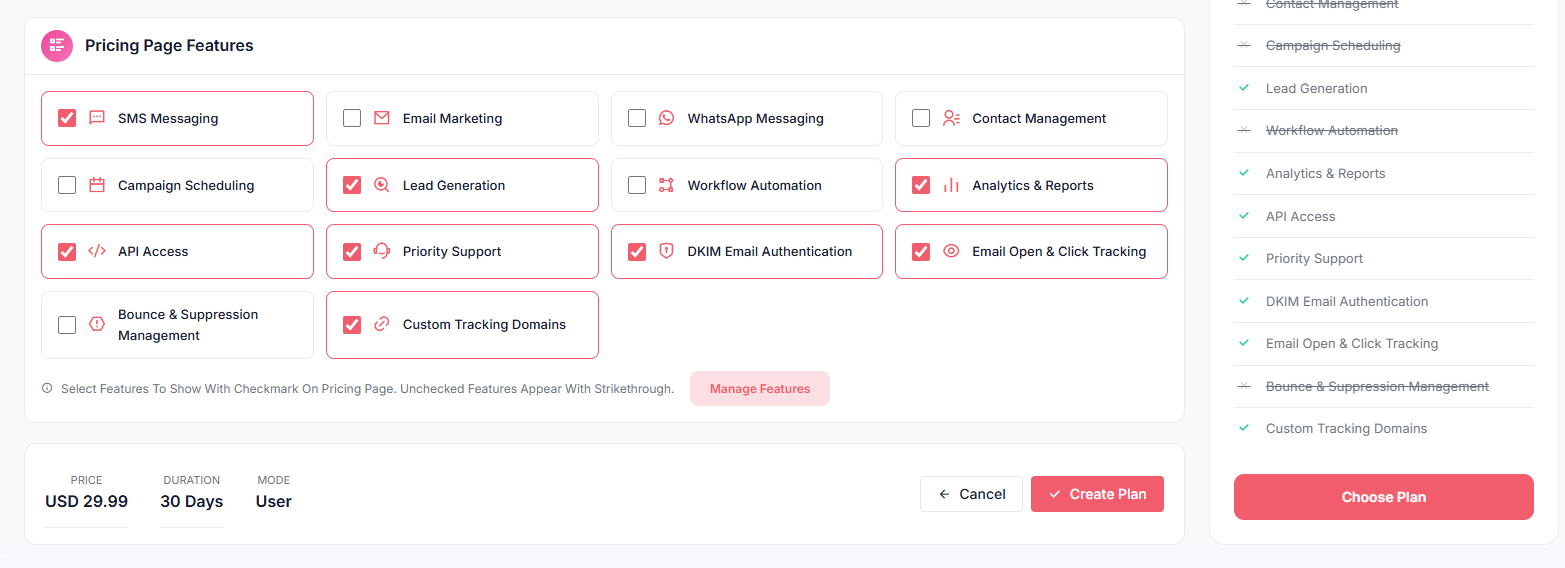Open Manage Features
The height and width of the screenshot is (568, 1565).
click(759, 389)
